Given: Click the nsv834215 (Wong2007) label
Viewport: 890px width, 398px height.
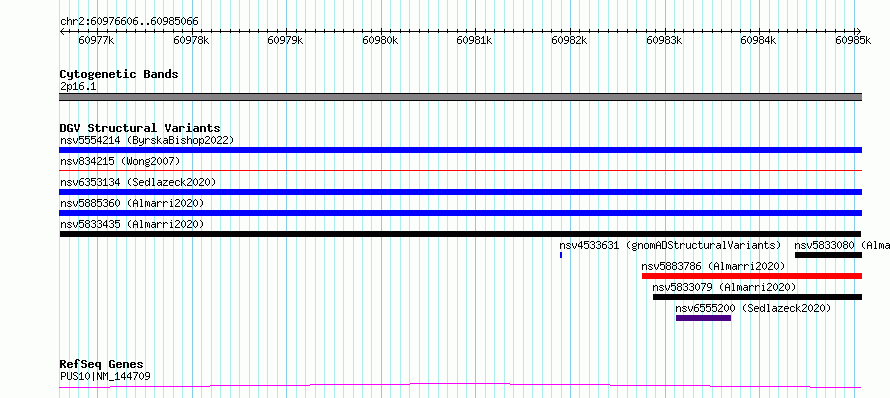Looking at the screenshot, I should (x=120, y=161).
